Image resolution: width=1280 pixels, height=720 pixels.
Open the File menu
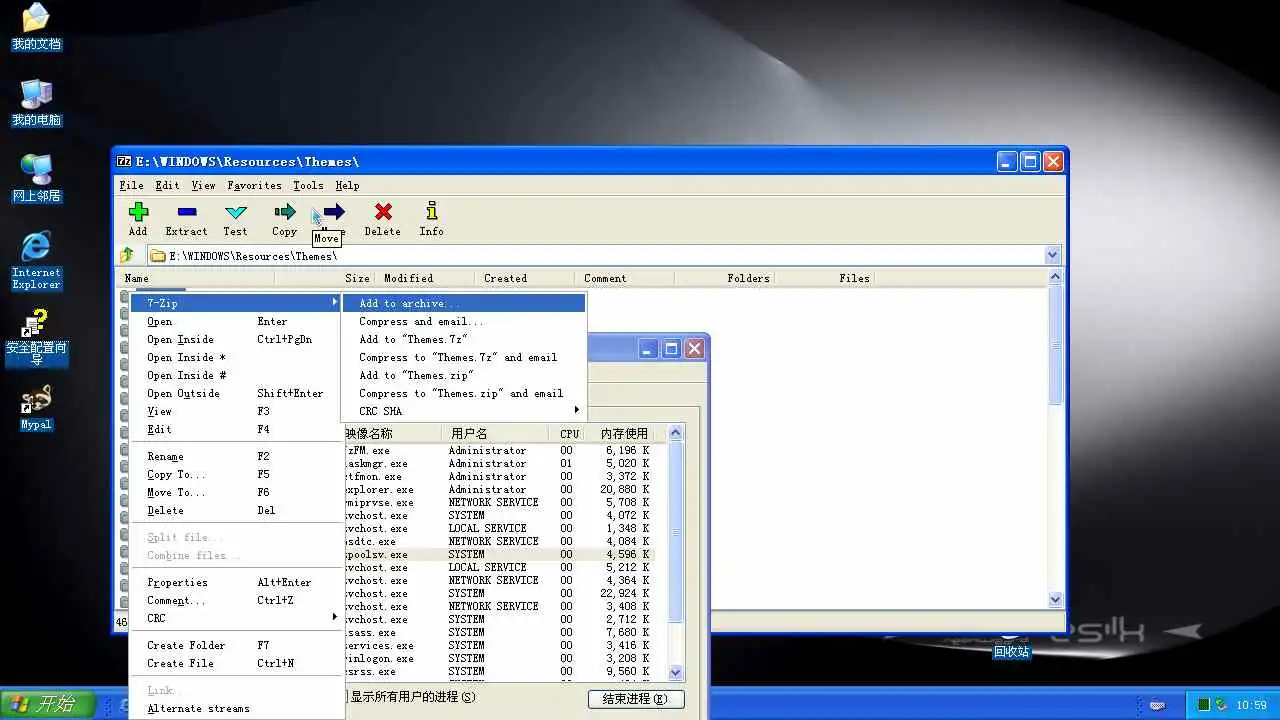(x=131, y=185)
